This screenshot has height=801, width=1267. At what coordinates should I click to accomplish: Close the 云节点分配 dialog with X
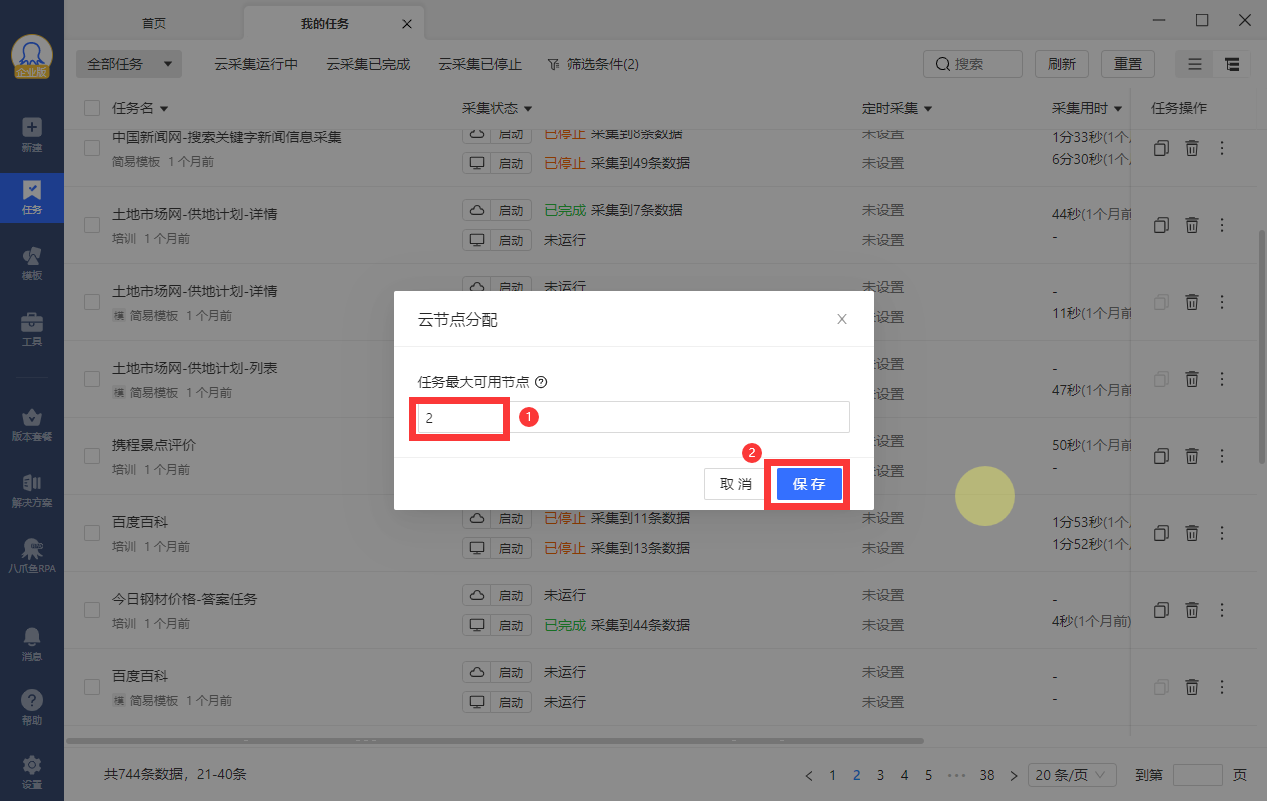click(x=842, y=319)
